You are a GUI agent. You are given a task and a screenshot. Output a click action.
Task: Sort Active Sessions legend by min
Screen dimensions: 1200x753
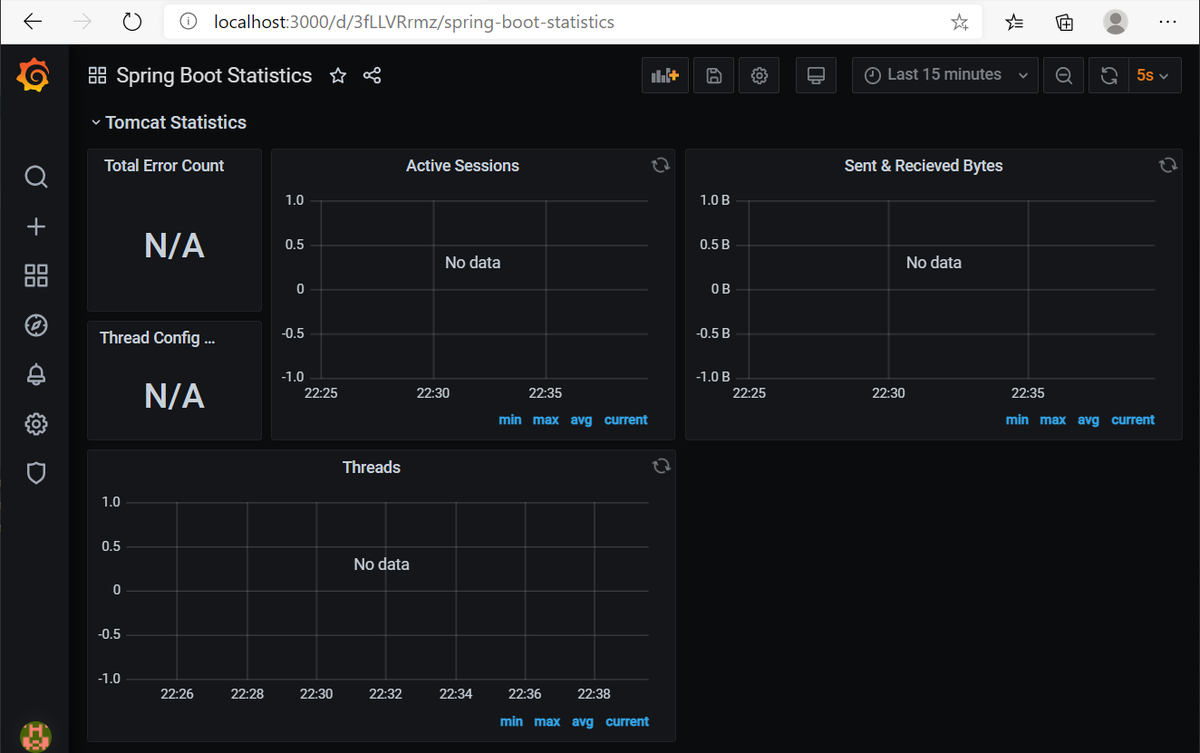[510, 420]
